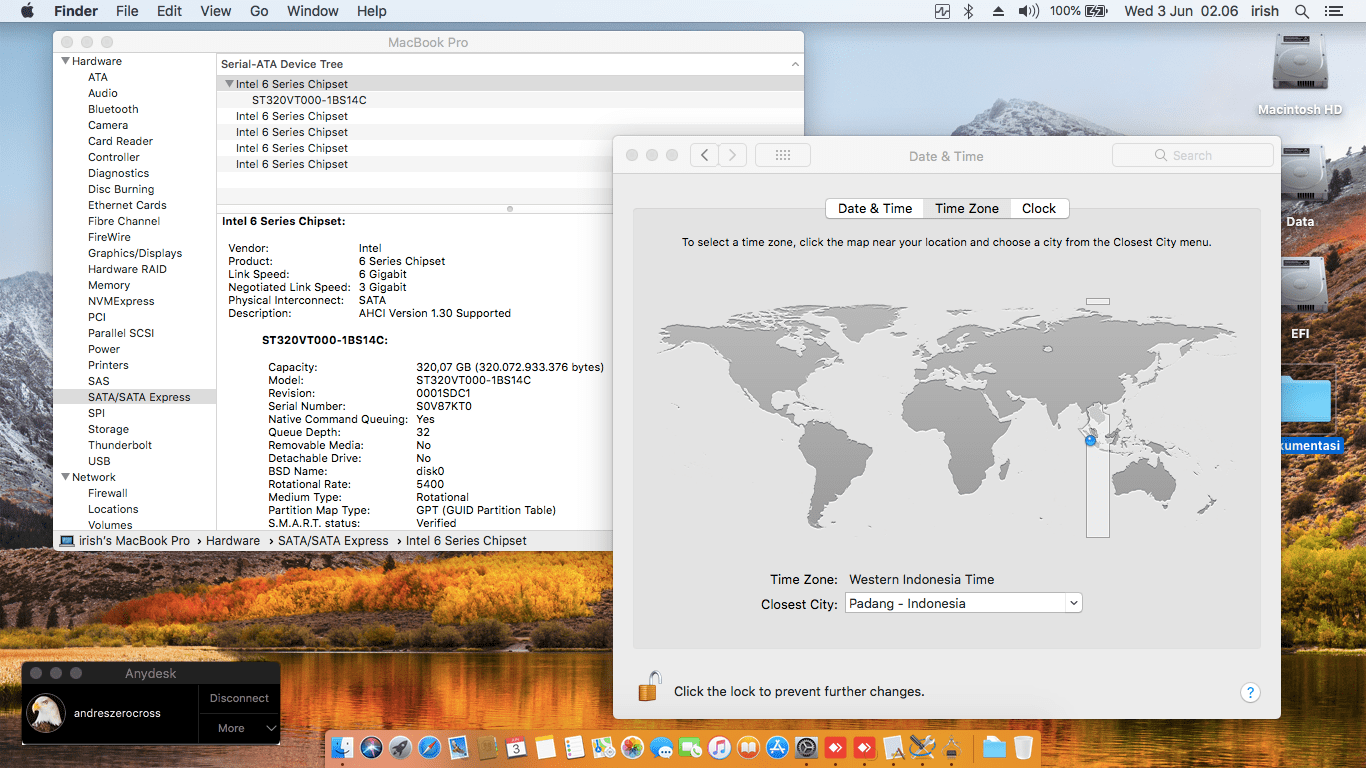Launch the App Store from the Dock
1366x768 pixels.
777,747
